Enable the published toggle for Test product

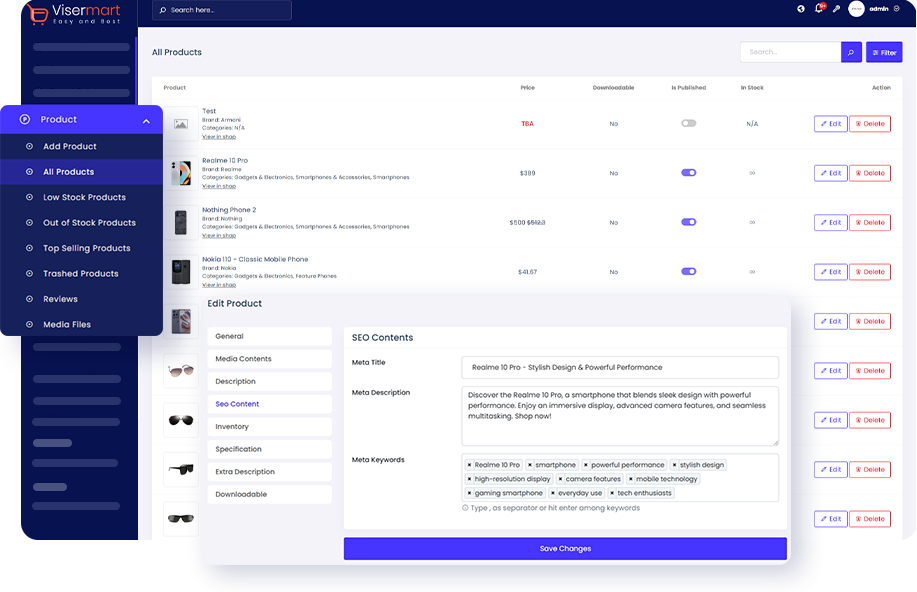click(688, 123)
